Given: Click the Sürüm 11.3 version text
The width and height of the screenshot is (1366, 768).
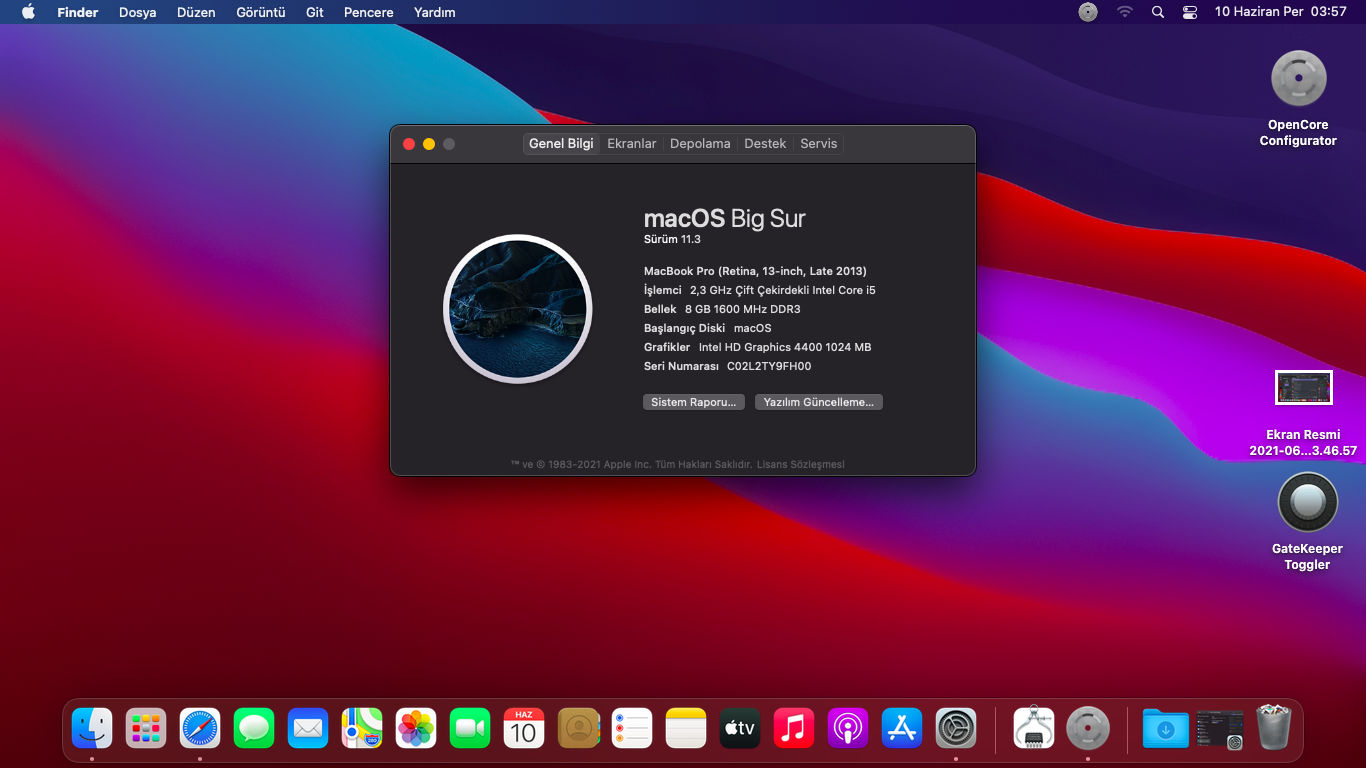Looking at the screenshot, I should pos(672,240).
